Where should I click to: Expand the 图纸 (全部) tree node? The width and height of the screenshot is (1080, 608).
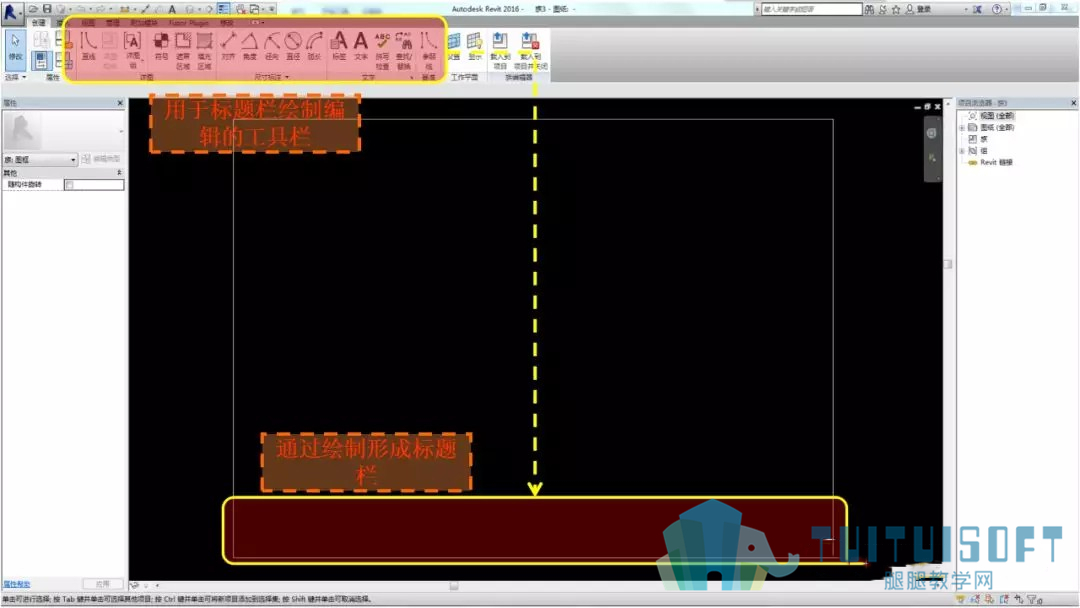tap(962, 127)
